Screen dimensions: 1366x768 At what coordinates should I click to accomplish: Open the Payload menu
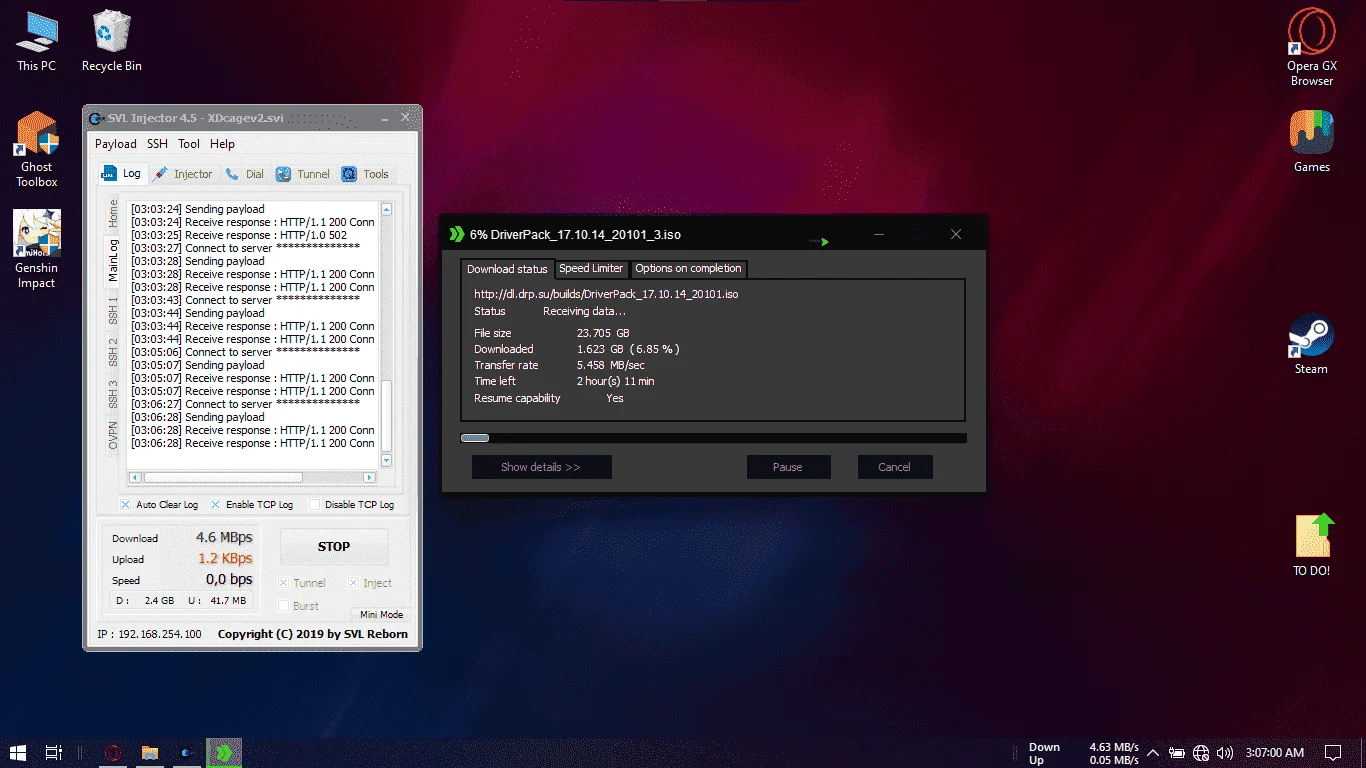click(116, 144)
